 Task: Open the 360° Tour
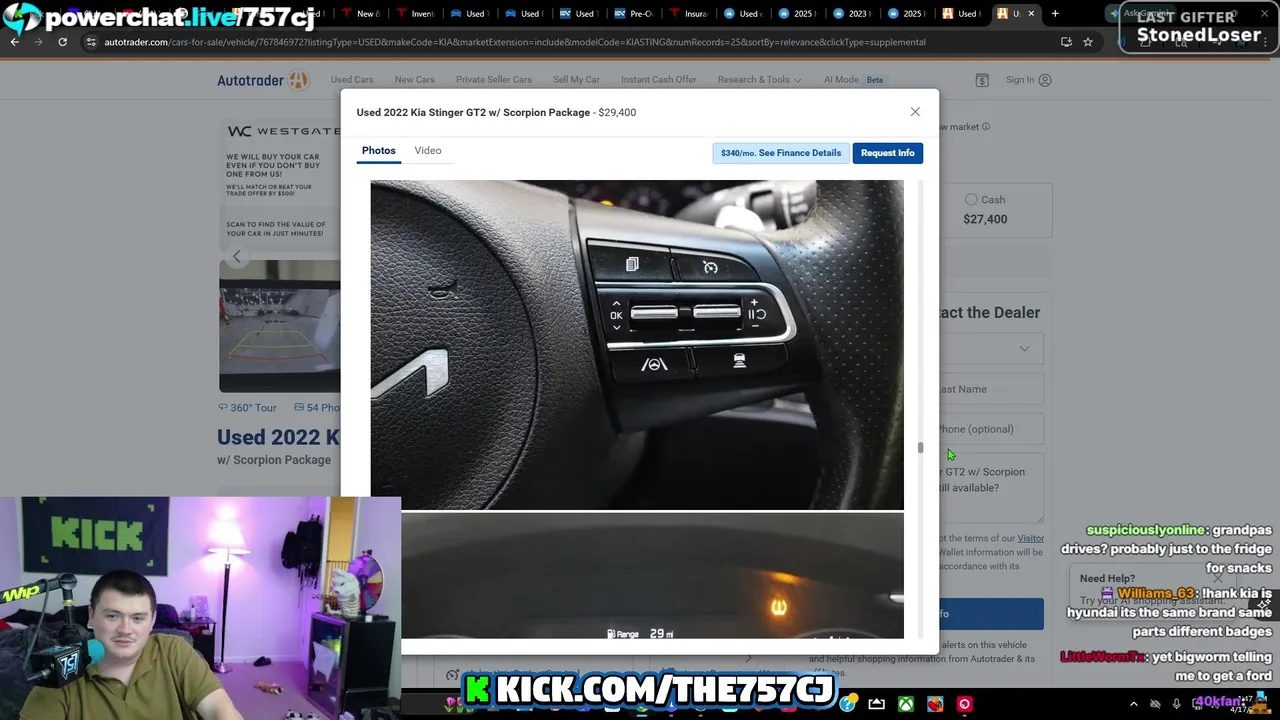247,408
